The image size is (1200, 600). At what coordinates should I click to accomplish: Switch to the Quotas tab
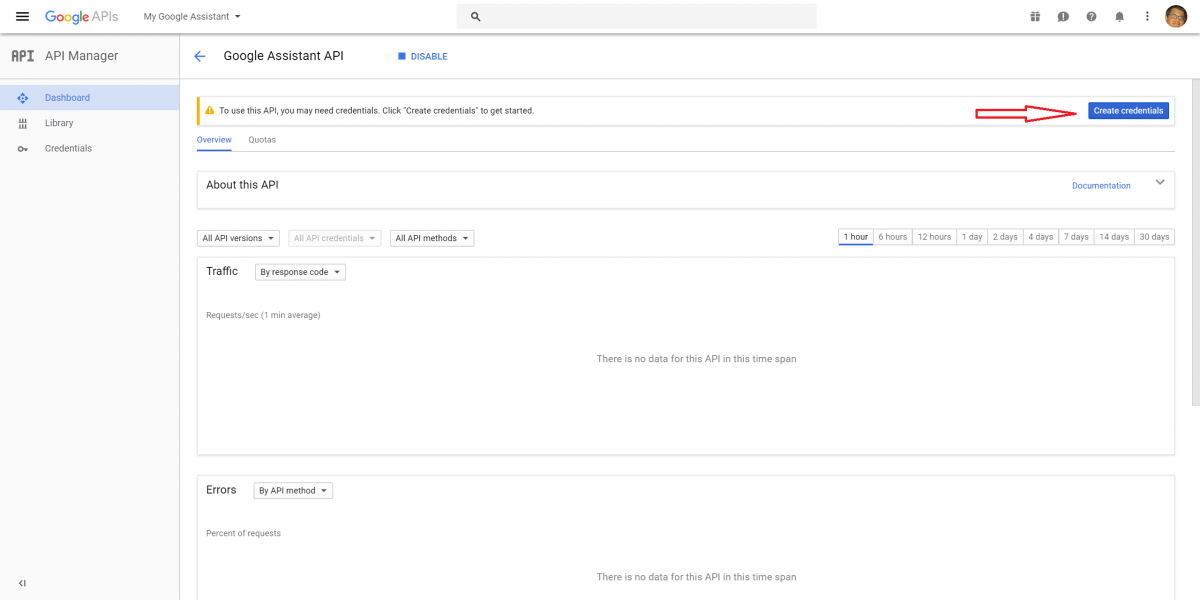pos(262,140)
